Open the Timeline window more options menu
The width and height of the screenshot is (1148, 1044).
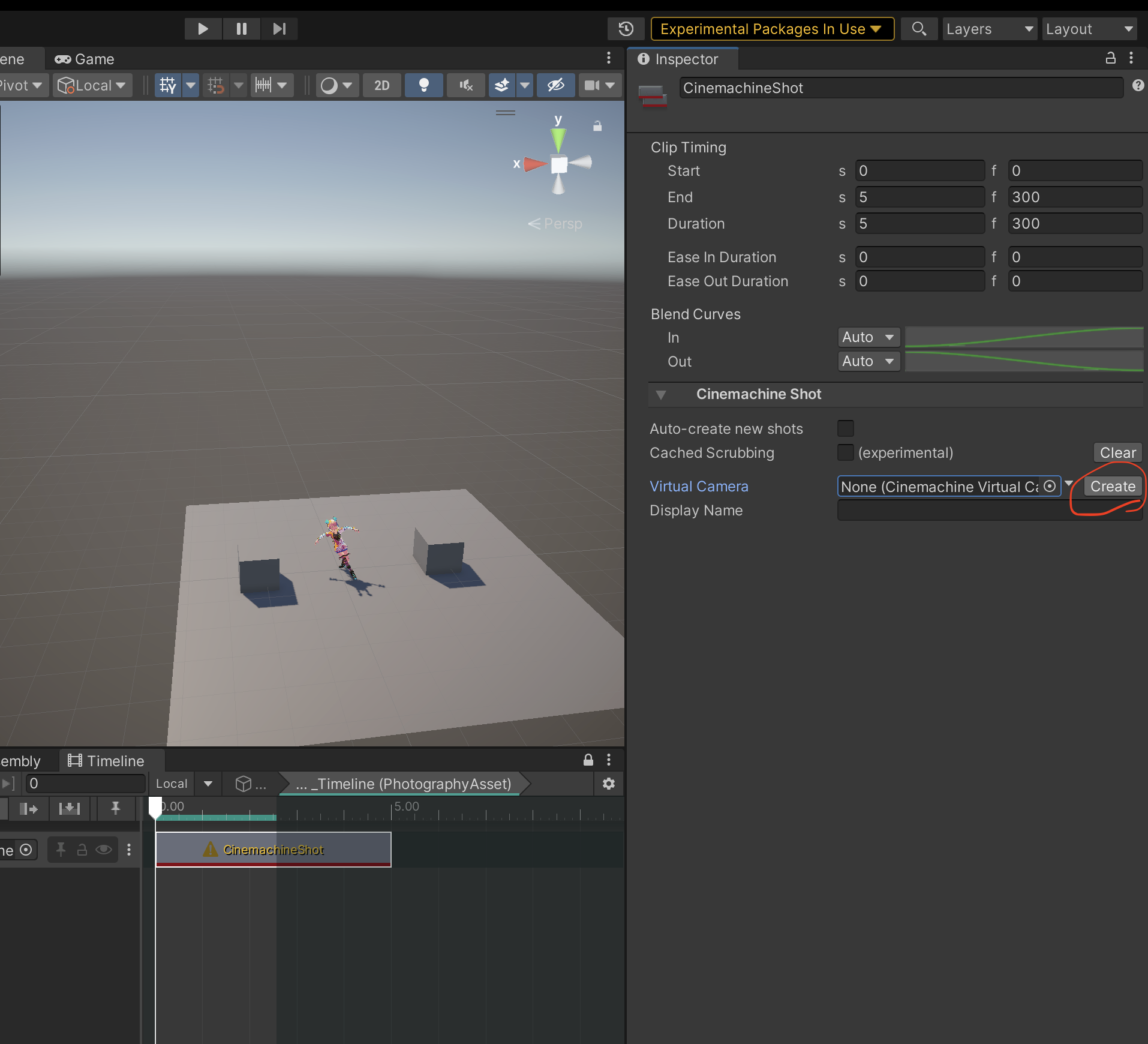click(609, 760)
